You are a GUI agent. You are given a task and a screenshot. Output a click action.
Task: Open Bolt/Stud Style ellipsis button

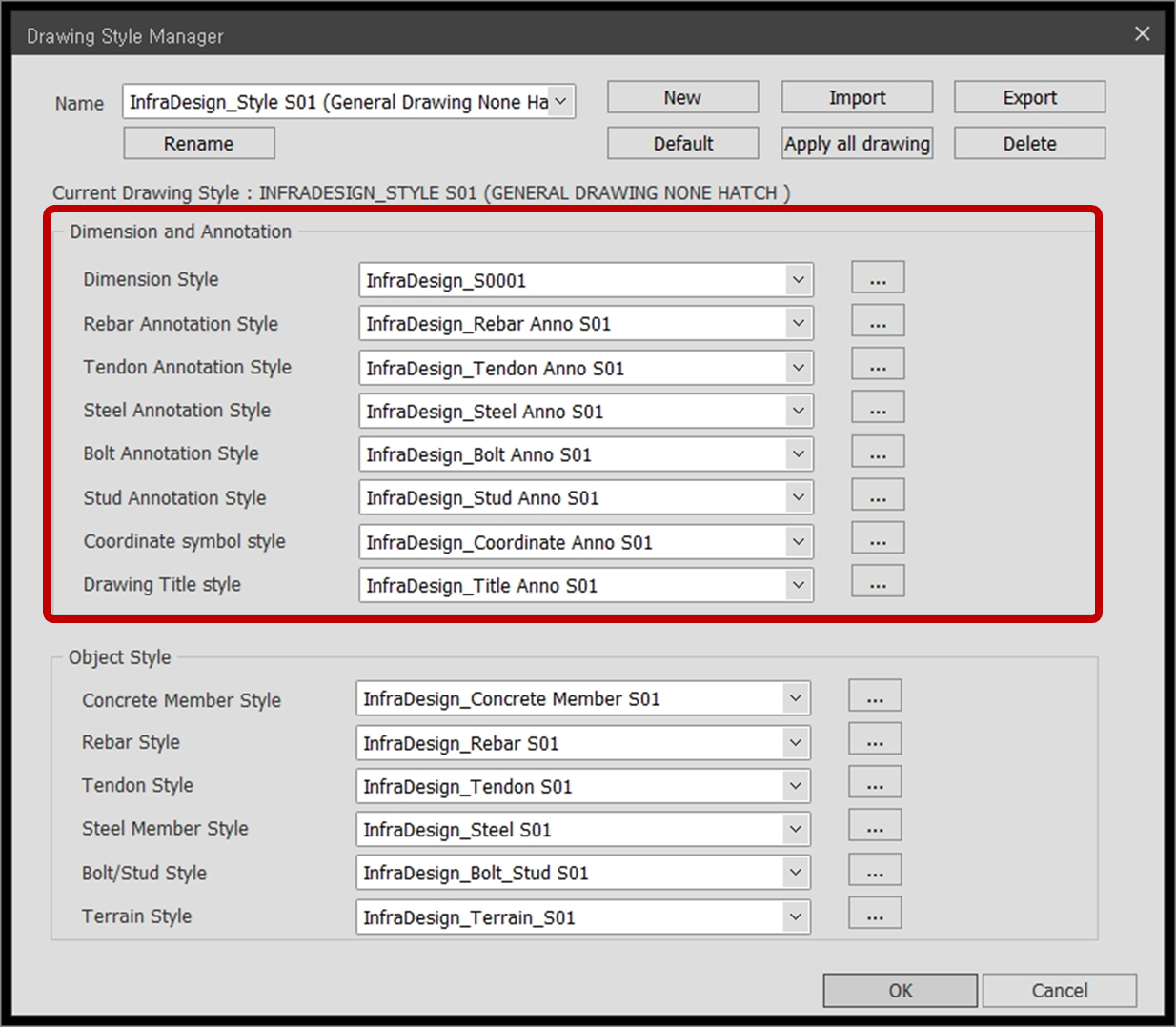(x=875, y=870)
